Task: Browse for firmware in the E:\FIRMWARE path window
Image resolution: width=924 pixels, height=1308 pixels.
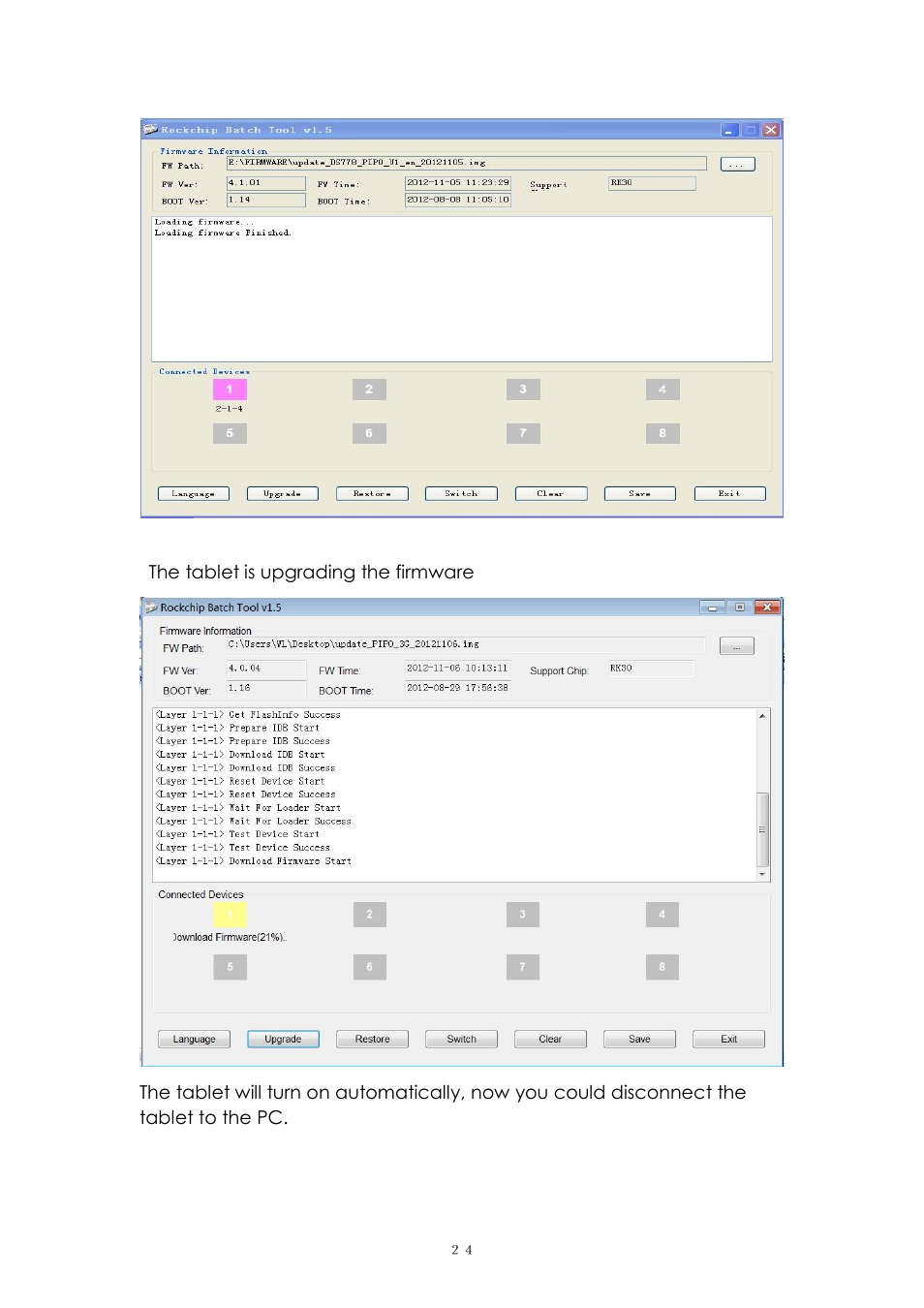Action: [x=737, y=165]
